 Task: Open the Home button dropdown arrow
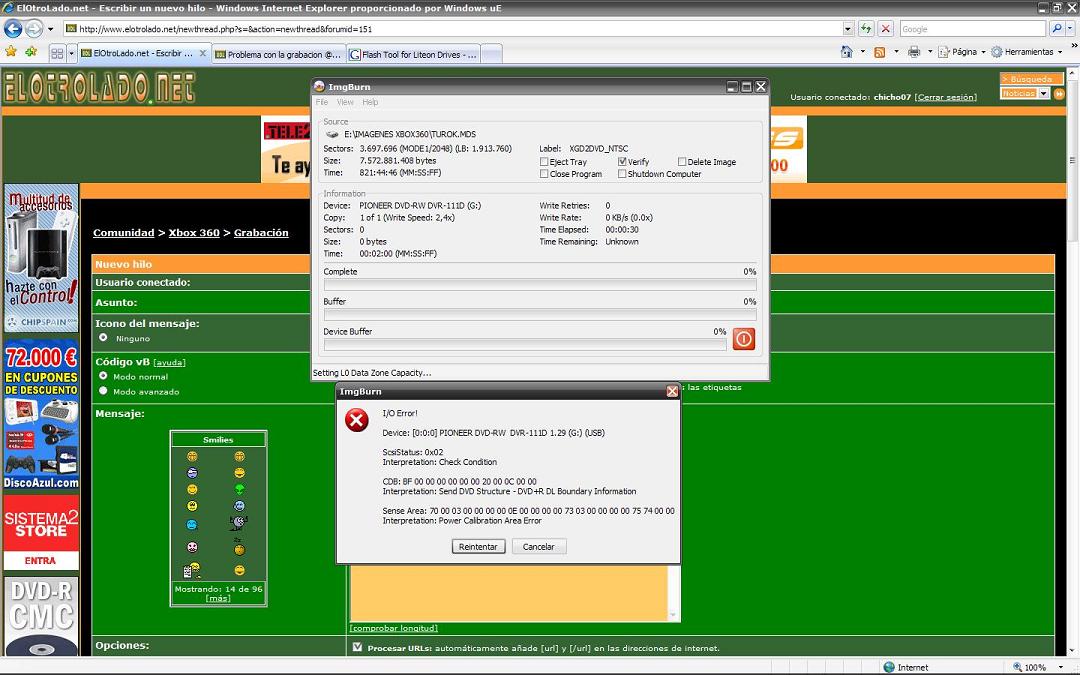pos(862,52)
